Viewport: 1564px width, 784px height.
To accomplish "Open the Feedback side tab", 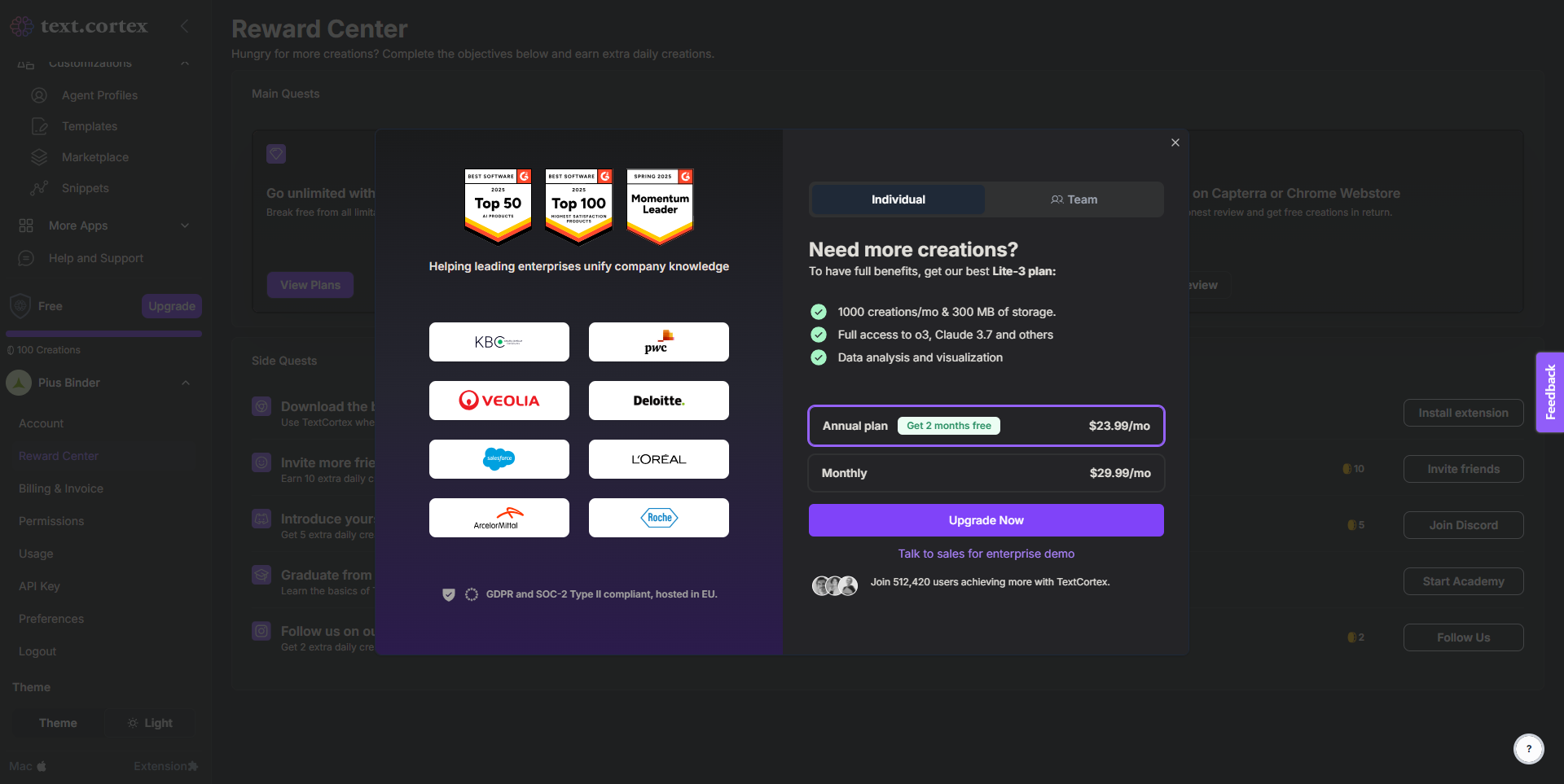I will (1549, 392).
